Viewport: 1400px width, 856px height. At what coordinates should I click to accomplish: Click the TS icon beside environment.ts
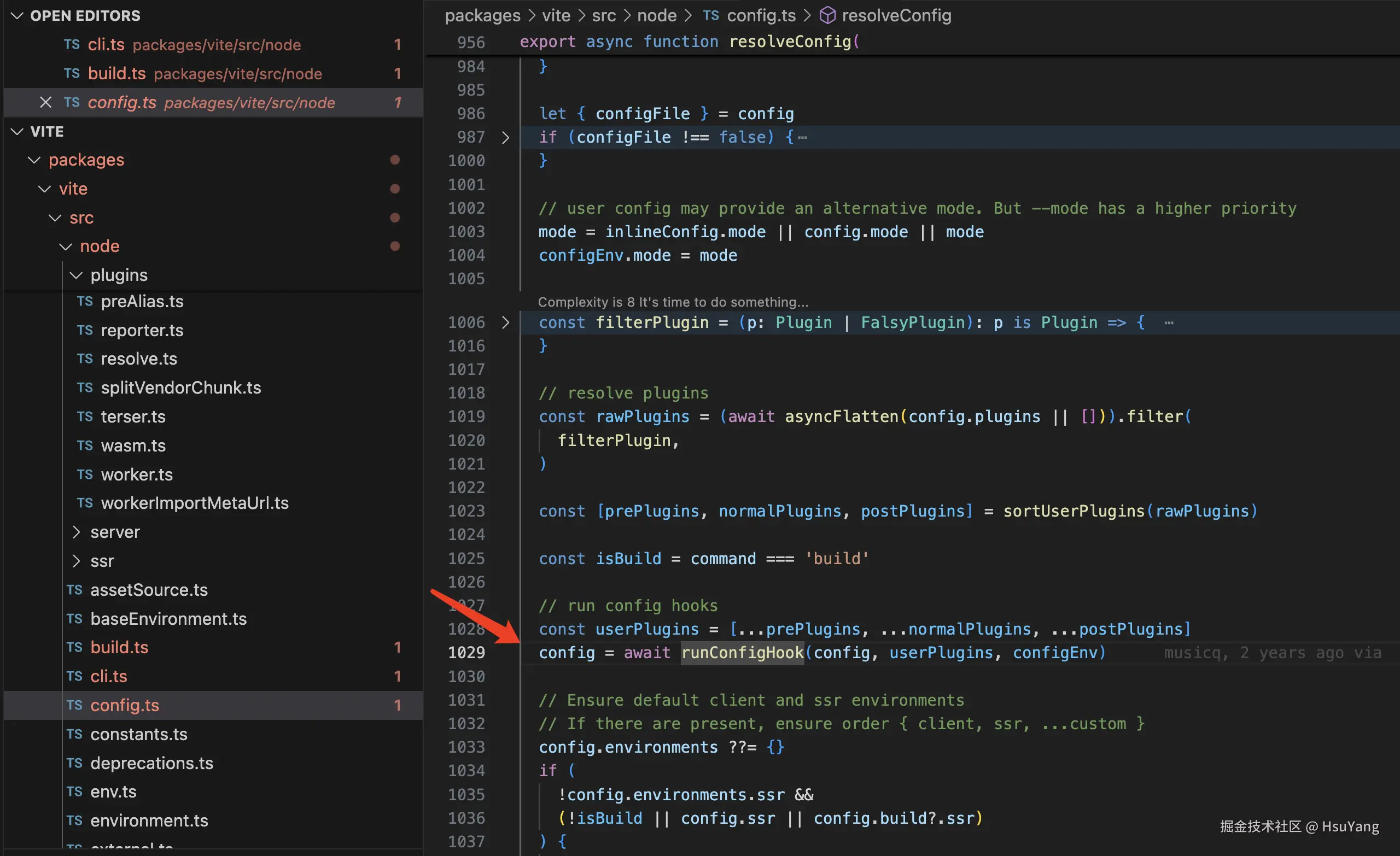(x=74, y=820)
